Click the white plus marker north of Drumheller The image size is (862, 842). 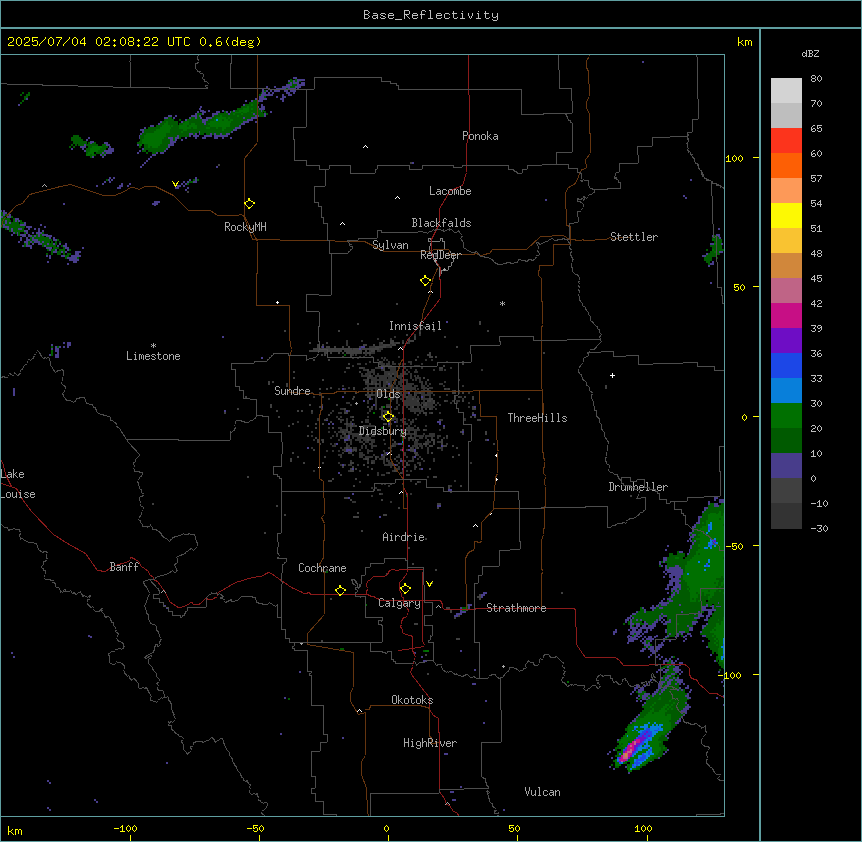pyautogui.click(x=612, y=375)
